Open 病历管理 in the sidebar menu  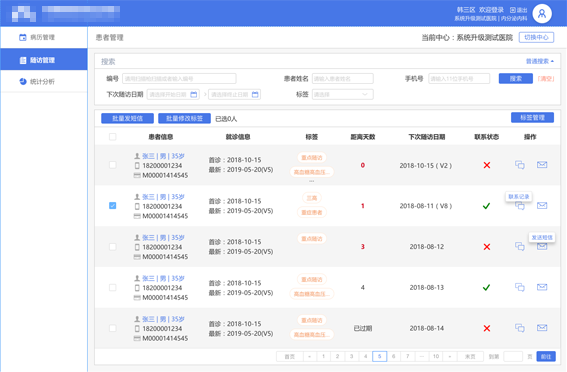pyautogui.click(x=44, y=37)
